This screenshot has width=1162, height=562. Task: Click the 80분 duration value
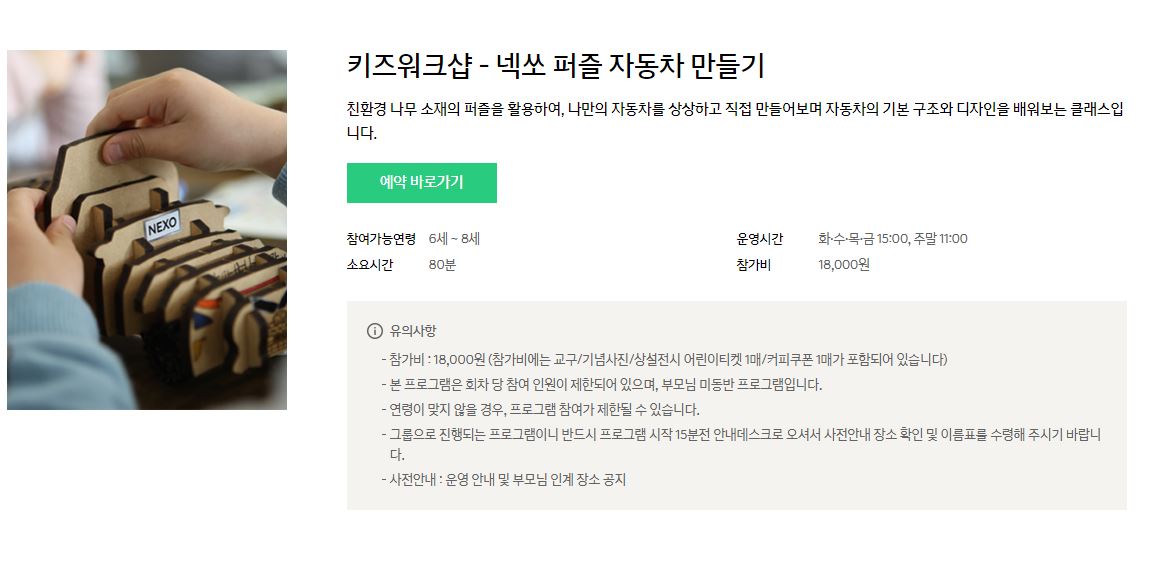(x=442, y=265)
